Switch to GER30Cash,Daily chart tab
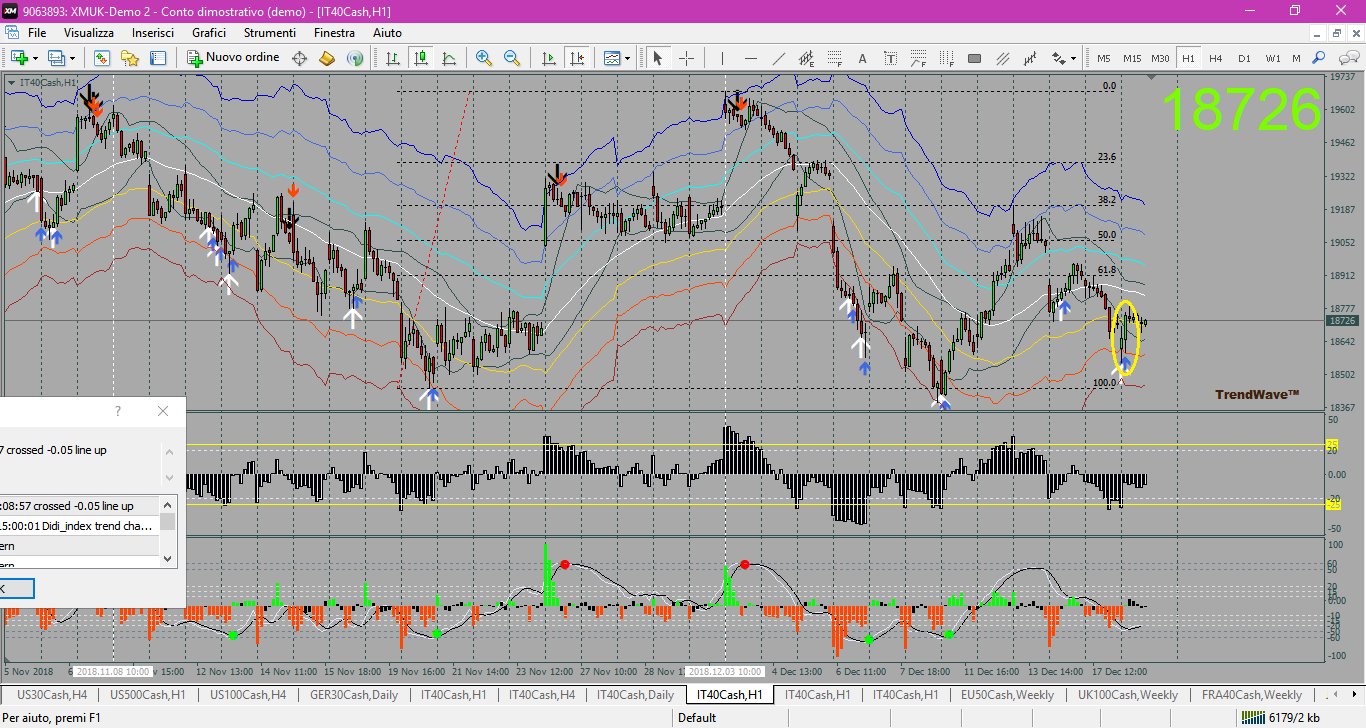Screen dimensions: 1366x728 (354, 695)
